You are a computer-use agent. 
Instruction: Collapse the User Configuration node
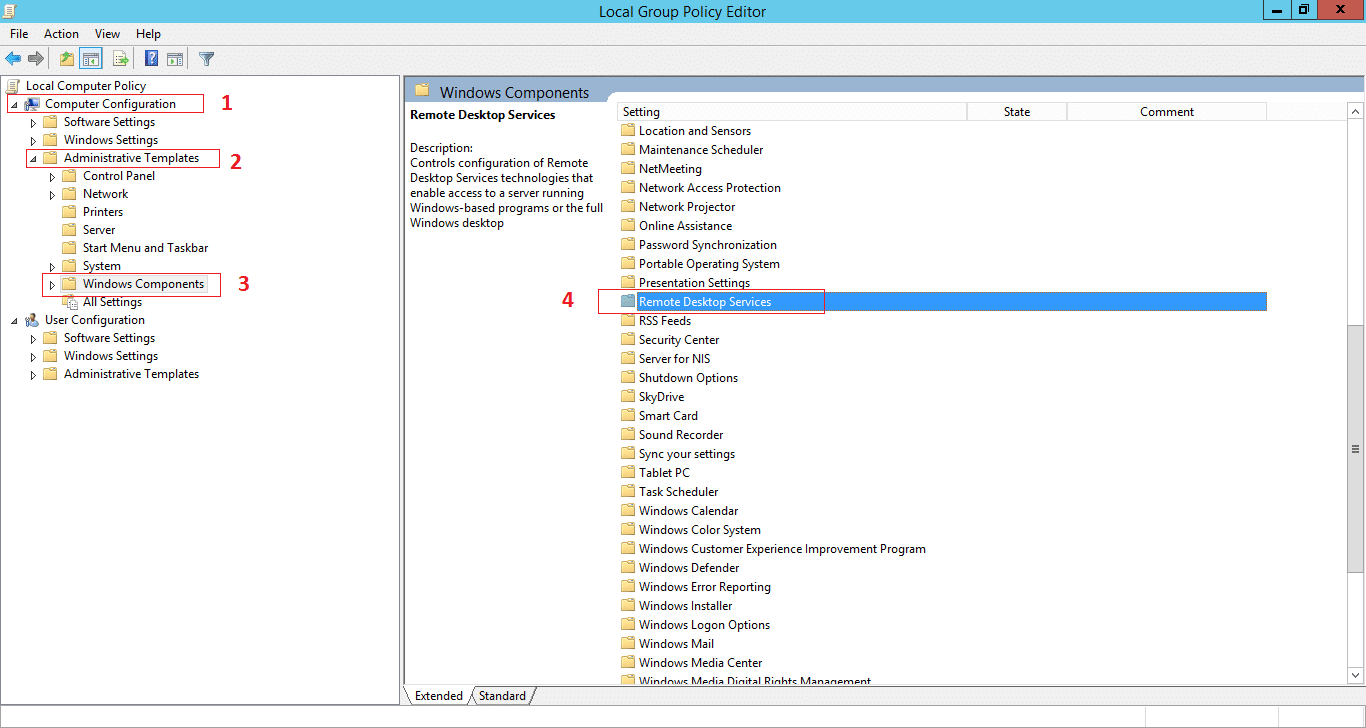click(x=14, y=321)
